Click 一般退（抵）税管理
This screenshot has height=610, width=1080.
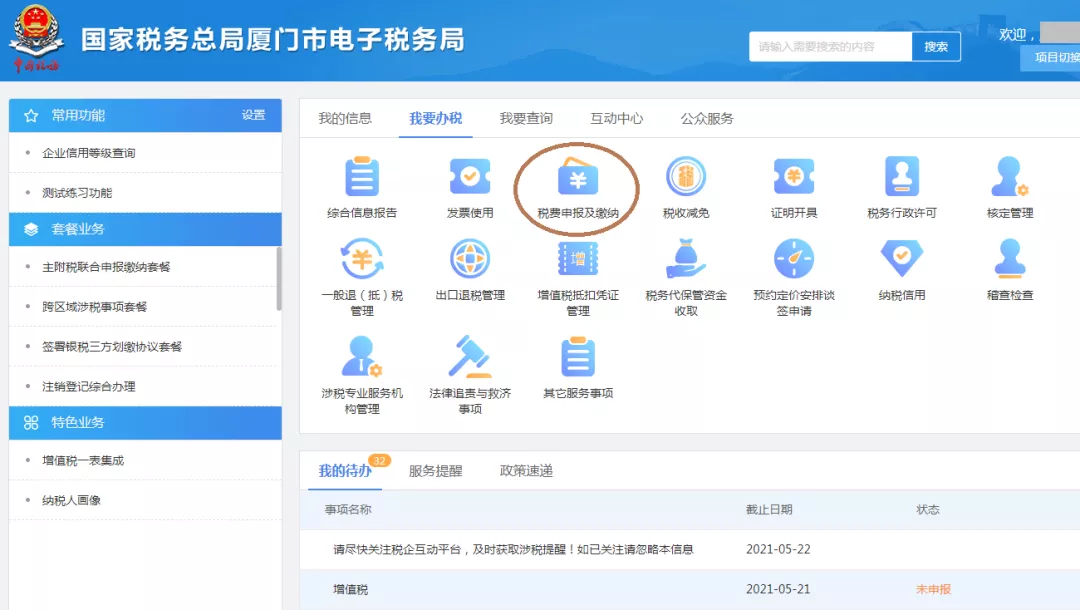pos(360,268)
